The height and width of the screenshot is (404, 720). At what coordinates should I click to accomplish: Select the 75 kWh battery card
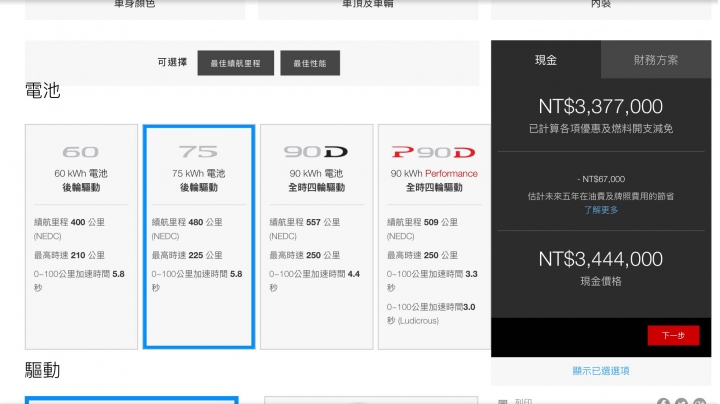199,236
